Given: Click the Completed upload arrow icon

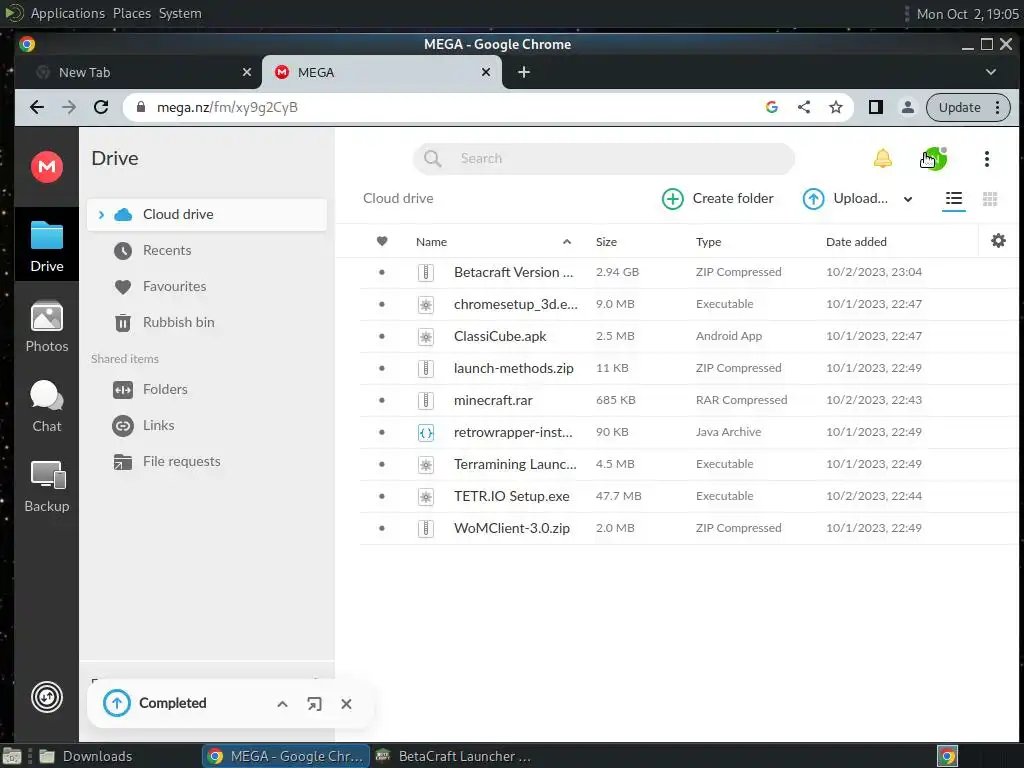Looking at the screenshot, I should tap(117, 703).
